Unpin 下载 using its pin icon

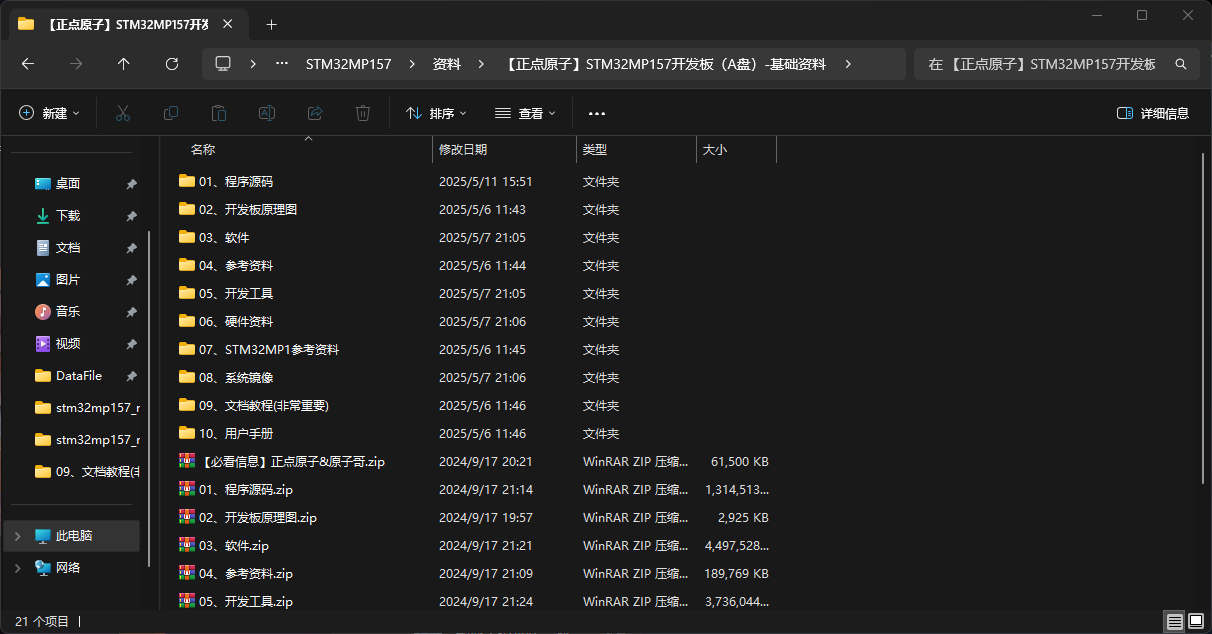(131, 216)
